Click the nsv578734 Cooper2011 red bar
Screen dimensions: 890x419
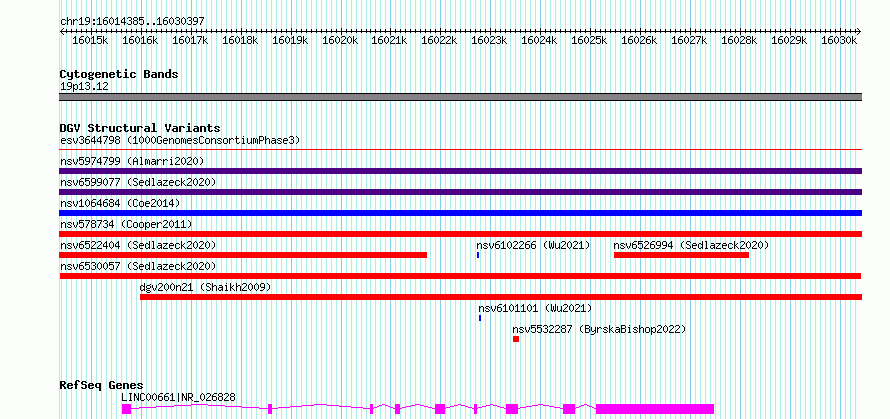click(x=460, y=234)
